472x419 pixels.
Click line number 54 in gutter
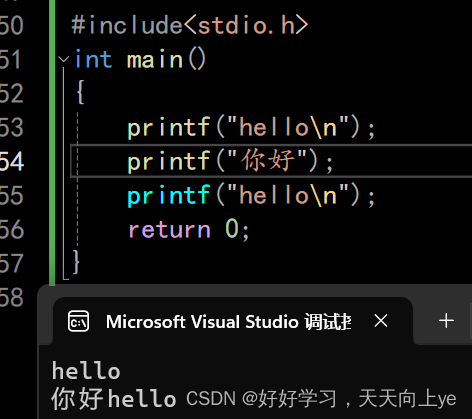click(x=12, y=161)
